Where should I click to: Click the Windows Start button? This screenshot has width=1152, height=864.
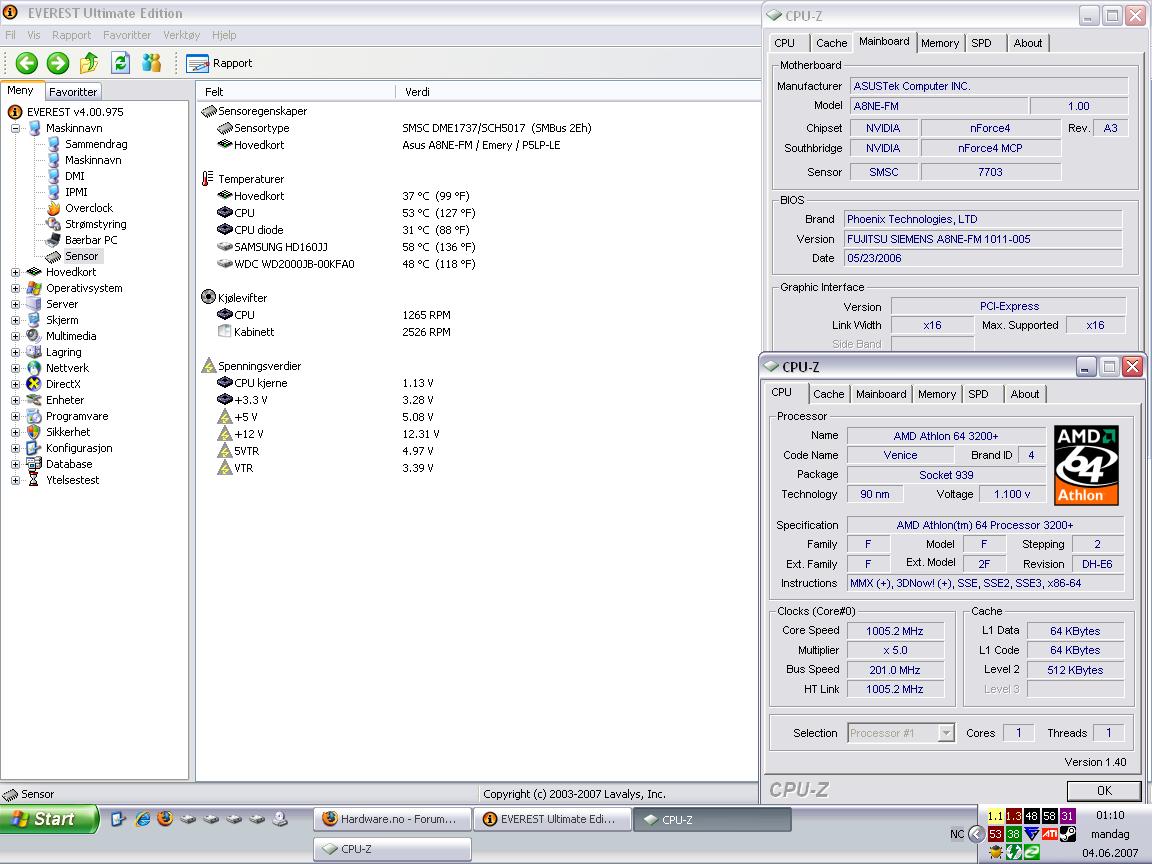[x=49, y=819]
